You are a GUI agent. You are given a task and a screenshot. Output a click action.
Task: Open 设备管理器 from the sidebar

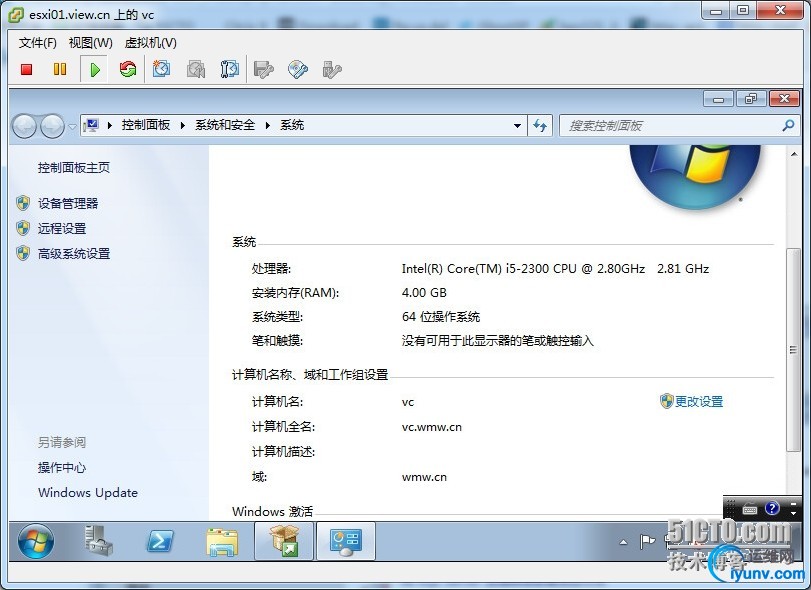coord(68,203)
